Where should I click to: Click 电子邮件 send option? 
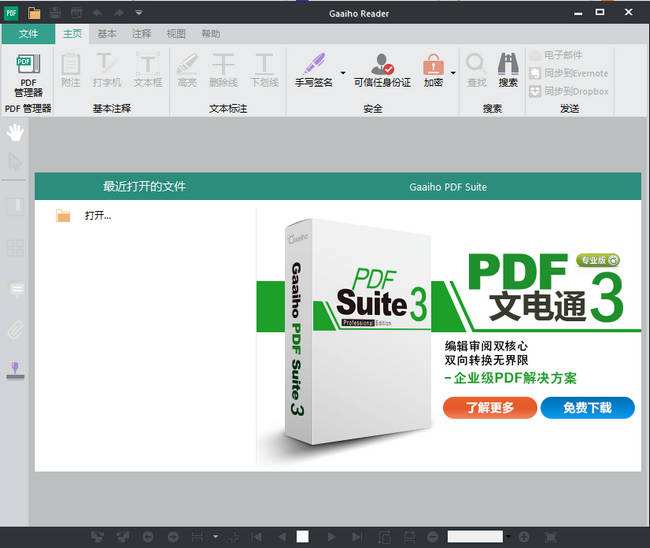(556, 55)
